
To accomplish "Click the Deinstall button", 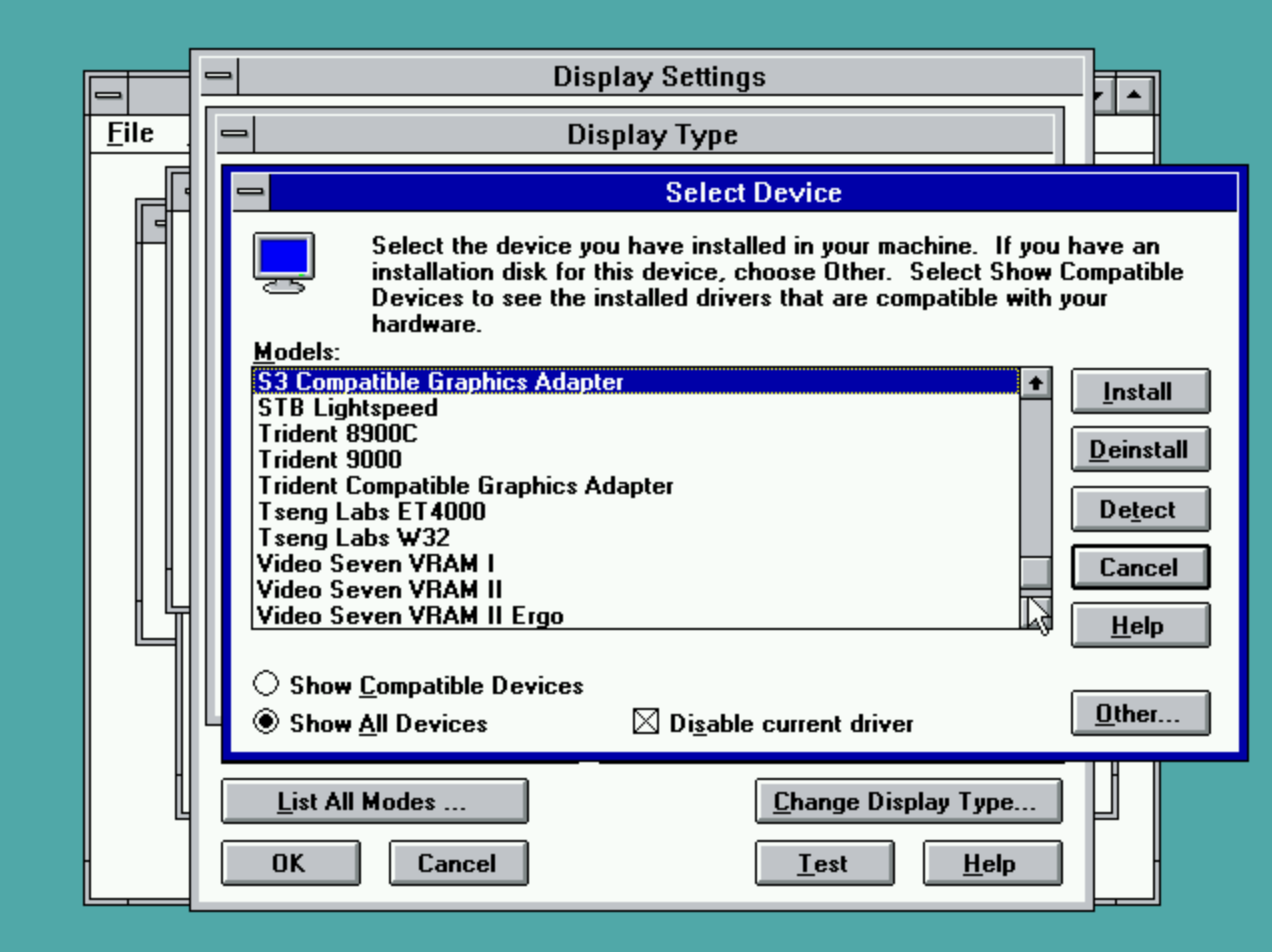I will (x=1139, y=450).
